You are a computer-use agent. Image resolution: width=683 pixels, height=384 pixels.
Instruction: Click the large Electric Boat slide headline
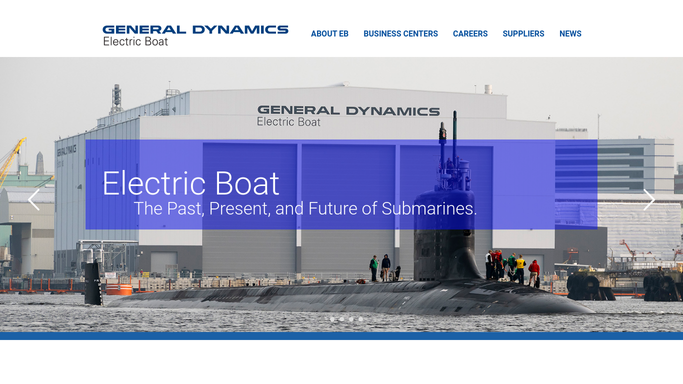tap(191, 183)
